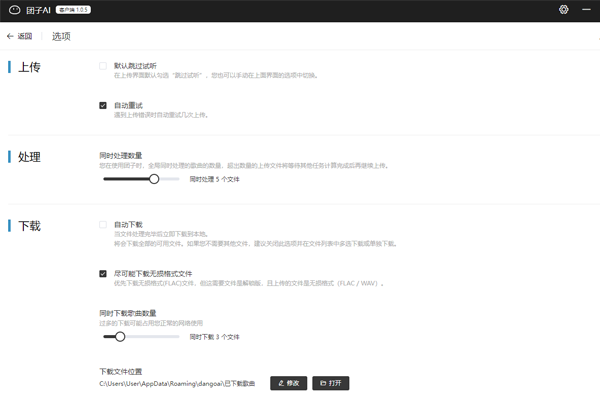Click the 同时处理数量 slider handle

pos(154,179)
